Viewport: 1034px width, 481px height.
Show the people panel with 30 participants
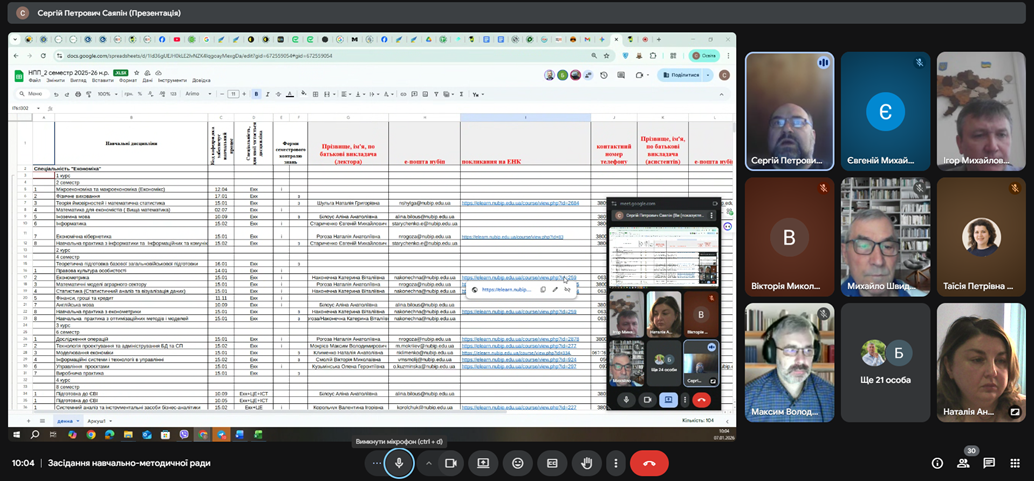tap(963, 463)
